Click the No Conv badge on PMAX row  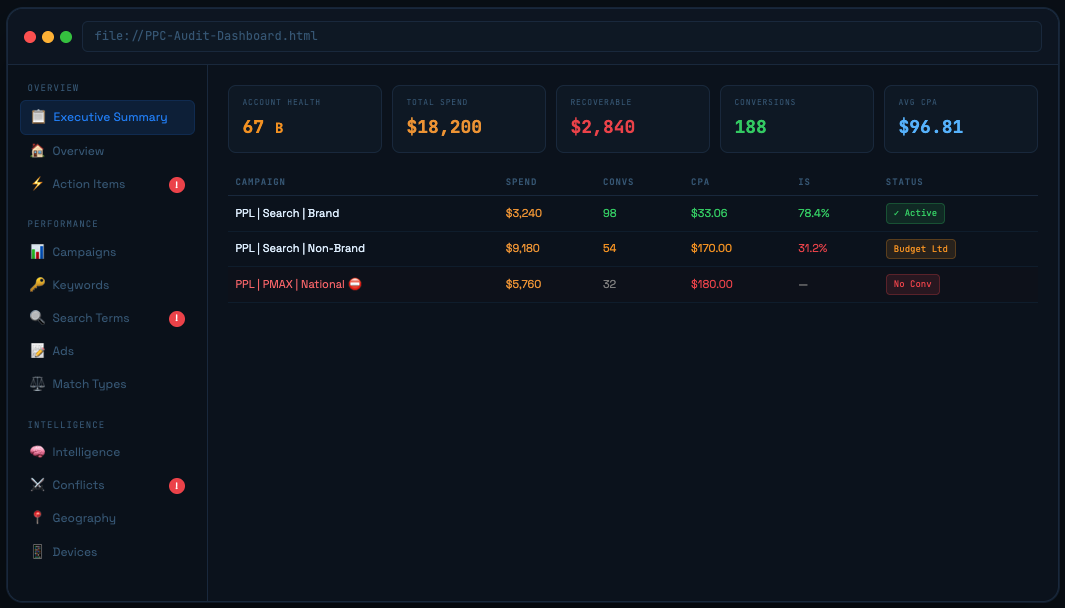pyautogui.click(x=912, y=284)
